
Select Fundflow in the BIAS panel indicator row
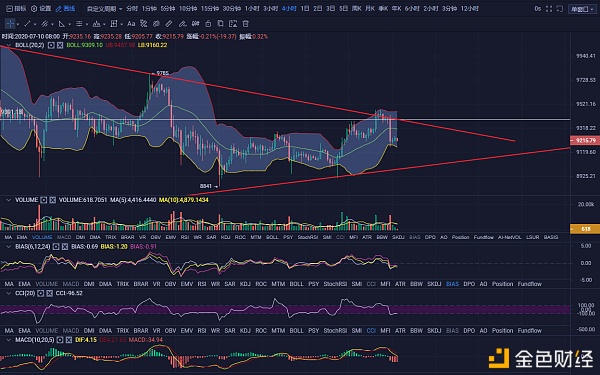[530, 284]
